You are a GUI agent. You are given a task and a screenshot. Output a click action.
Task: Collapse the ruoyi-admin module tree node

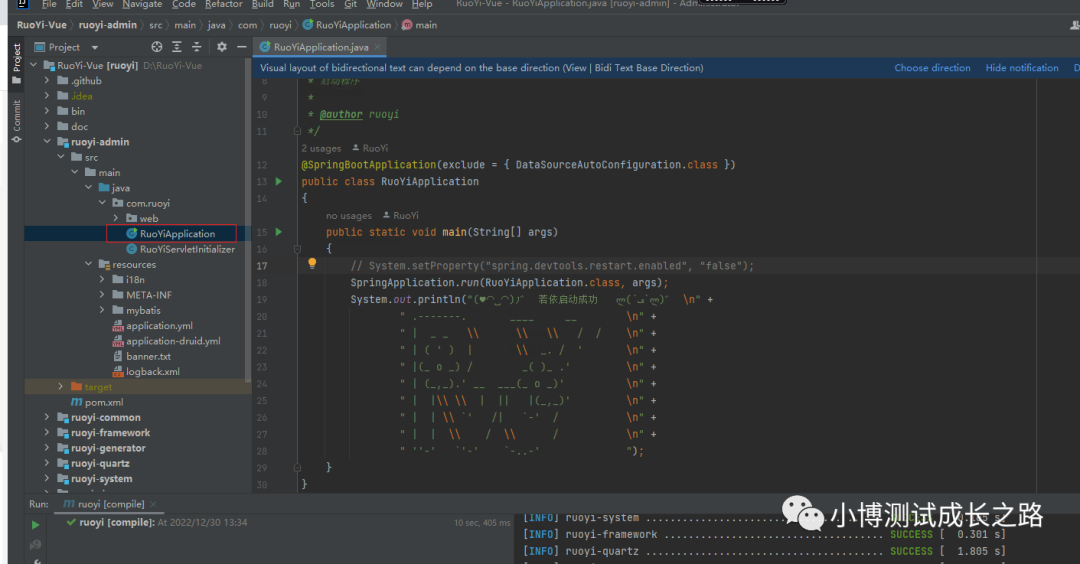[46, 142]
